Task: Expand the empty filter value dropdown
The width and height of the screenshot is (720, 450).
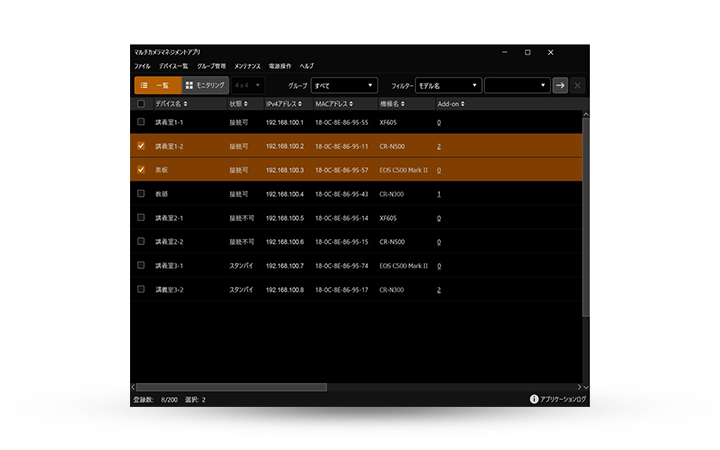Action: [x=517, y=86]
